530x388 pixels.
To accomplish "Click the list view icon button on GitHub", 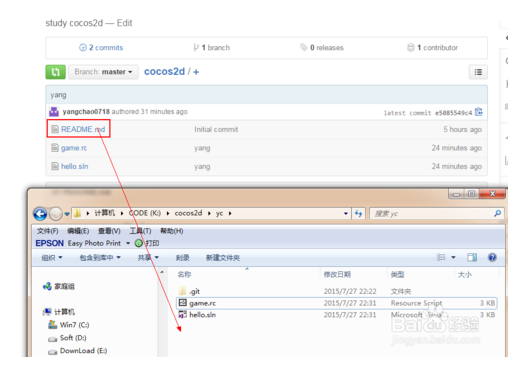I will (478, 72).
